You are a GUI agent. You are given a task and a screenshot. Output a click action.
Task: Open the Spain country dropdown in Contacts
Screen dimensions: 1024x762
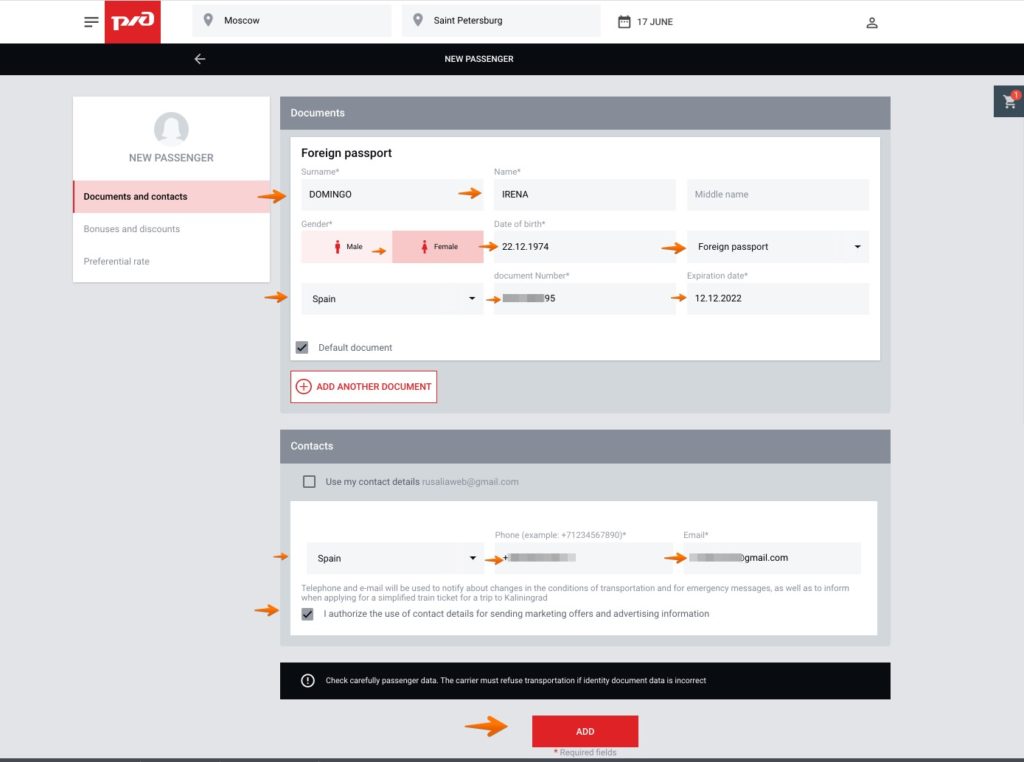[472, 558]
